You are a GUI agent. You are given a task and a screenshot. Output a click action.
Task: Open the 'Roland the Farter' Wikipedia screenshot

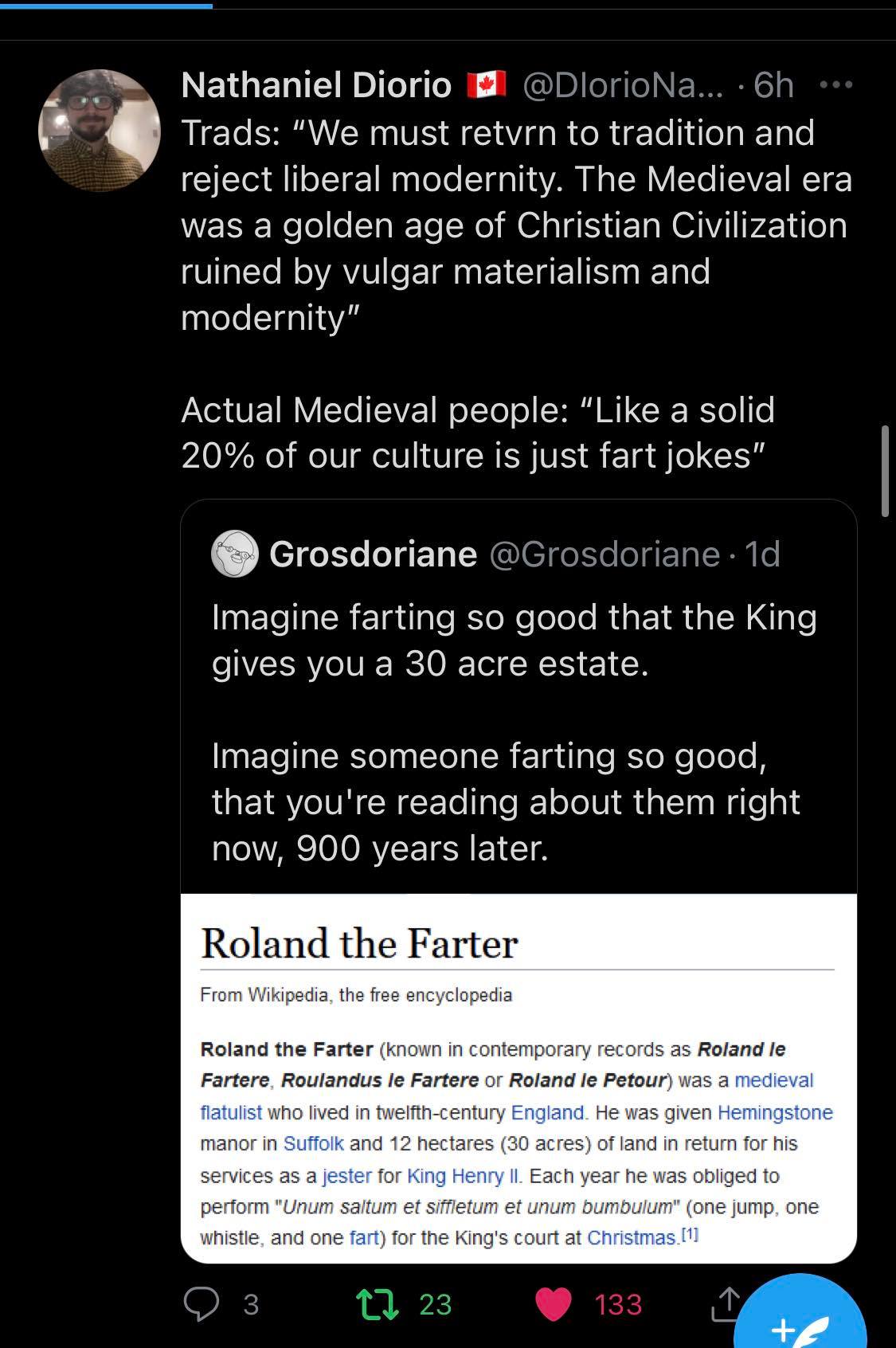518,1077
